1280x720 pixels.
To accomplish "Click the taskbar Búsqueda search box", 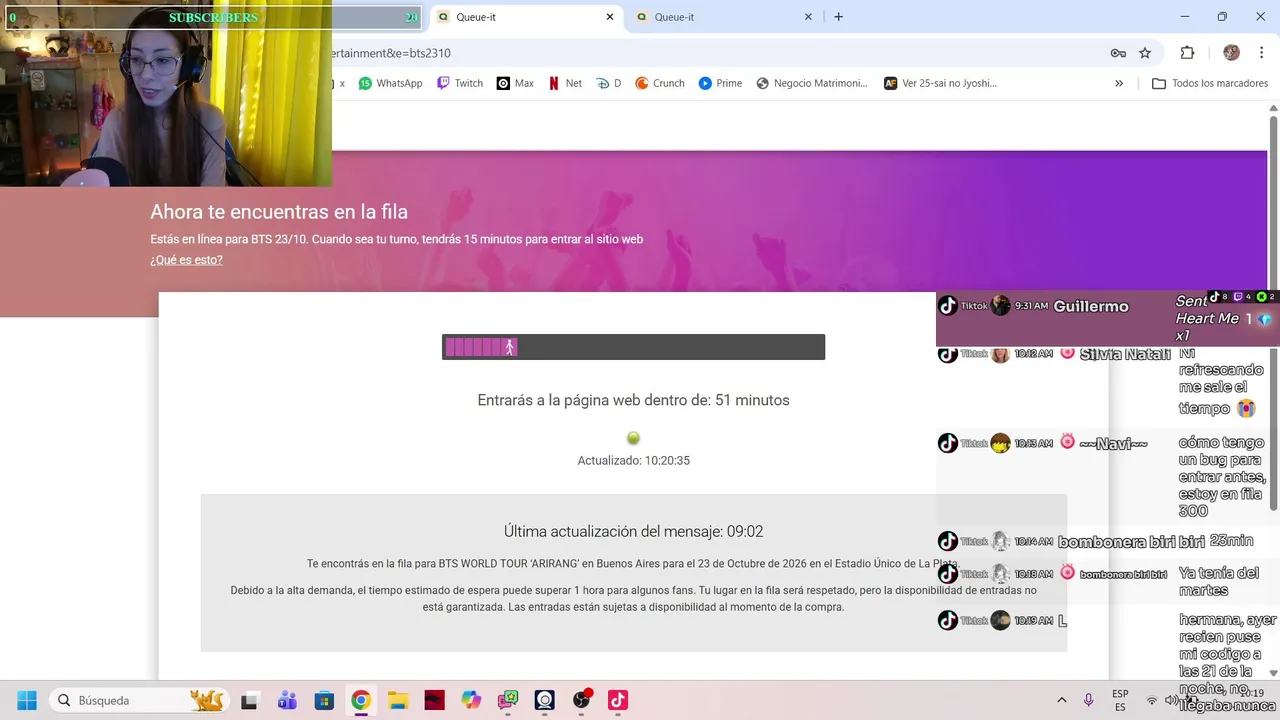I will [x=140, y=700].
